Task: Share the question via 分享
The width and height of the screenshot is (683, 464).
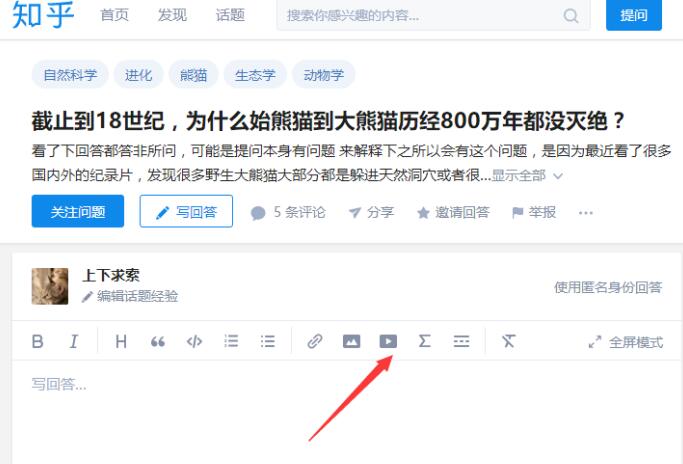Action: [372, 212]
